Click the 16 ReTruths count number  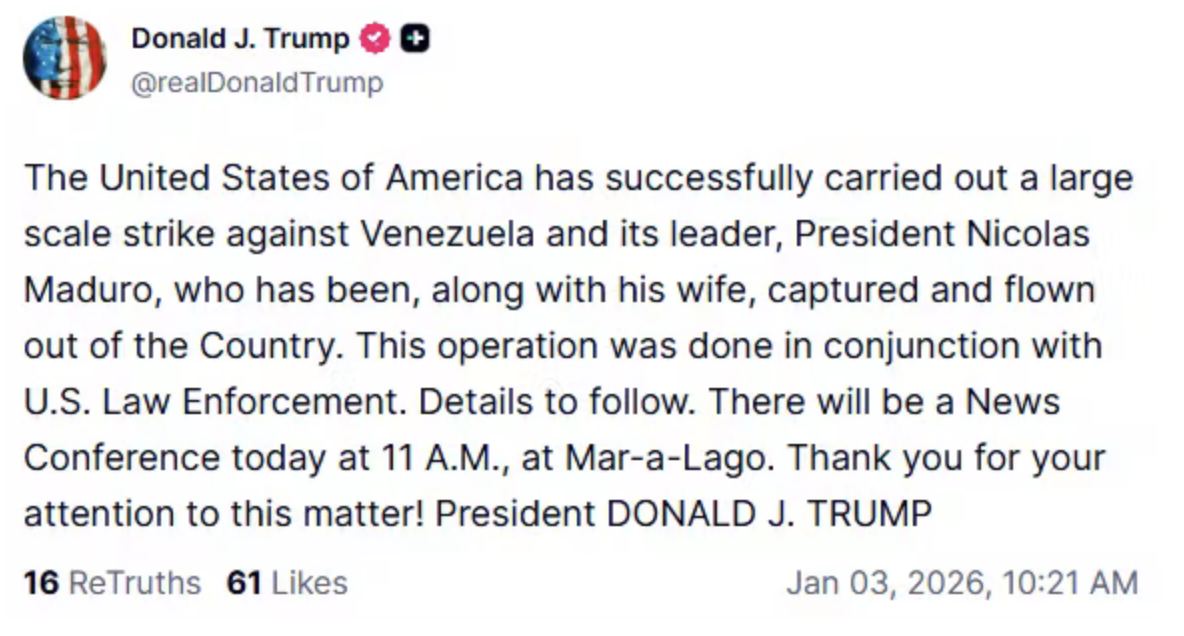pyautogui.click(x=40, y=583)
